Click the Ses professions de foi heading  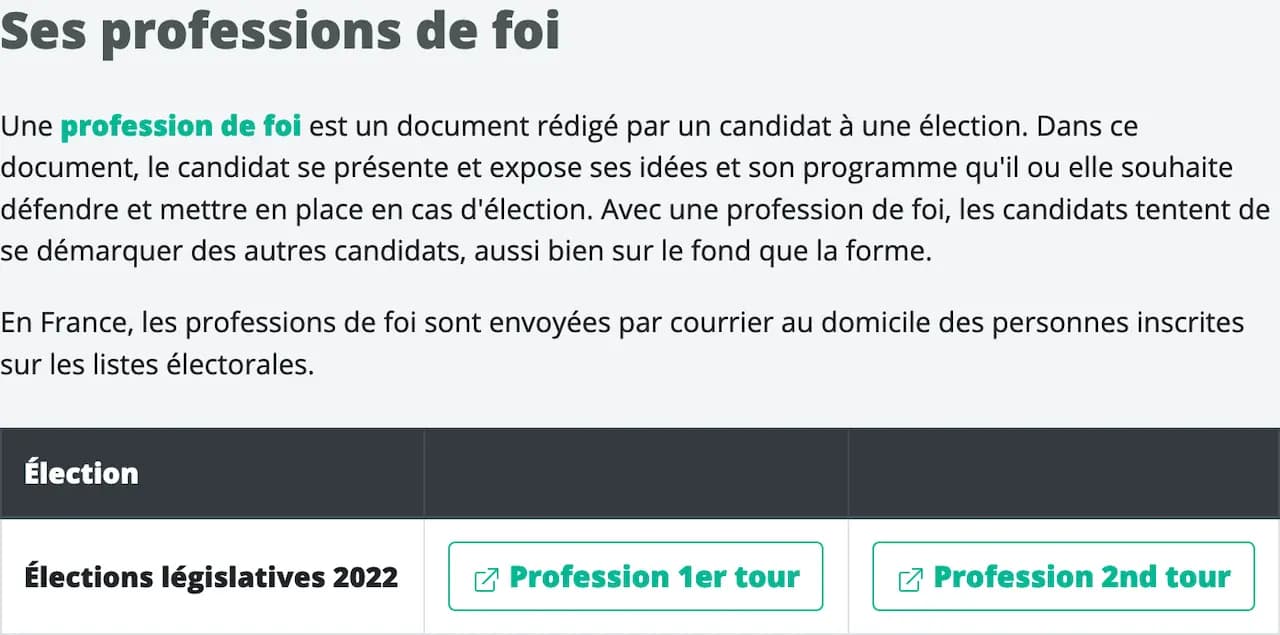280,32
